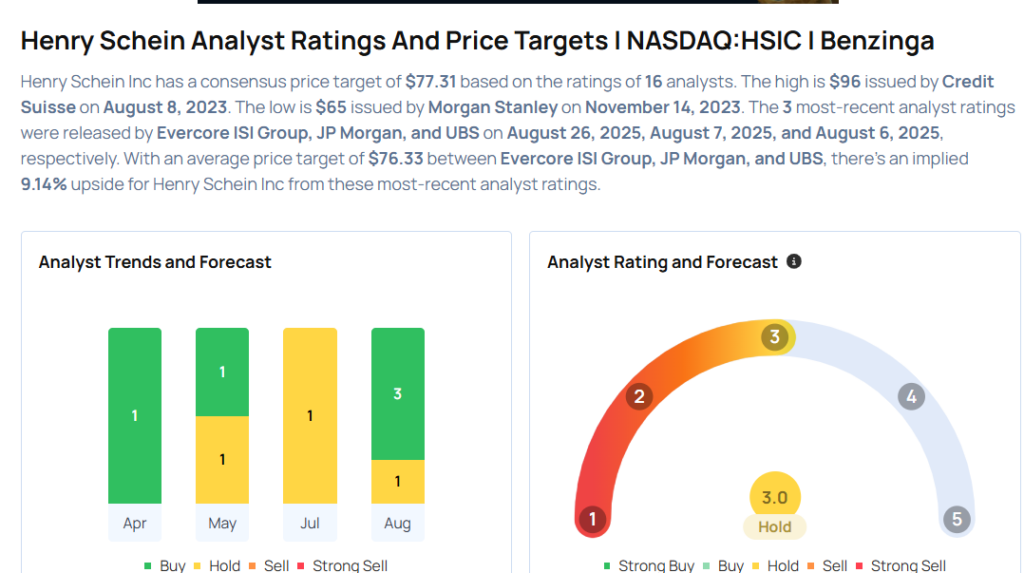Select gauge marker number 1

point(592,519)
